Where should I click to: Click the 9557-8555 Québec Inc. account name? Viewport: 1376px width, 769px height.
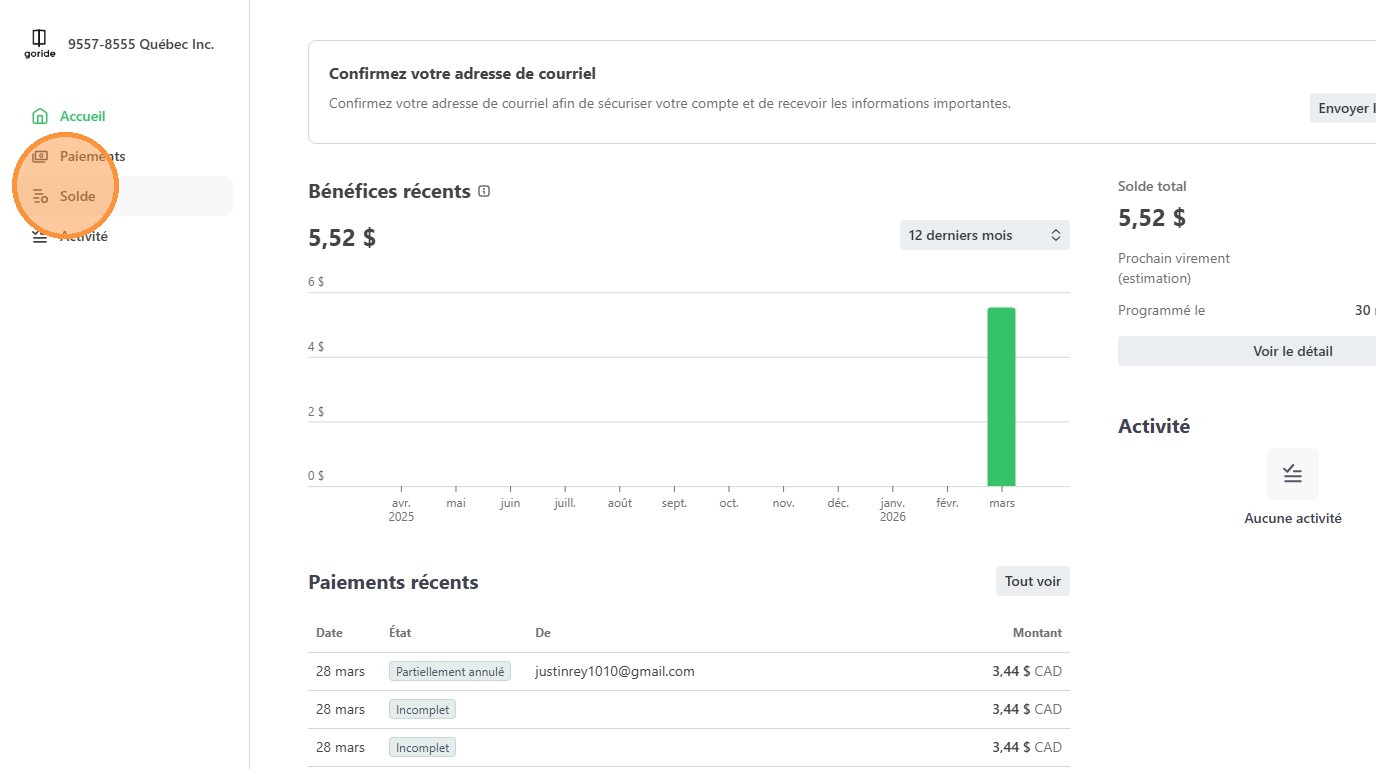[x=141, y=44]
